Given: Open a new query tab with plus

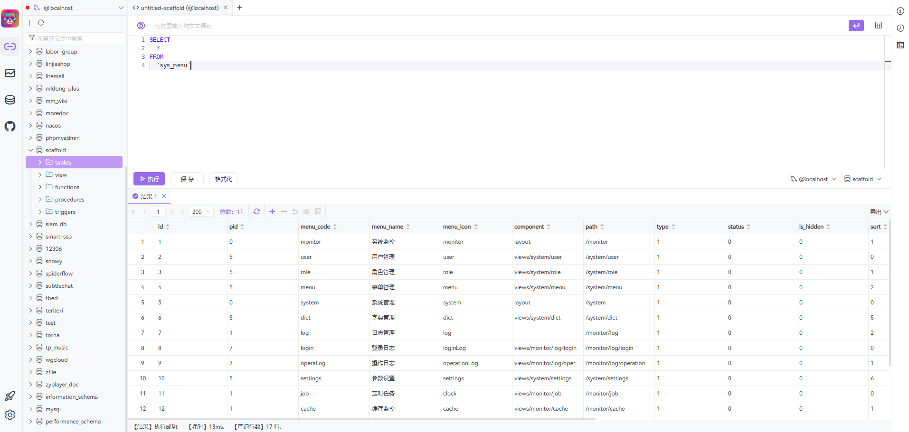Looking at the screenshot, I should click(x=238, y=7).
